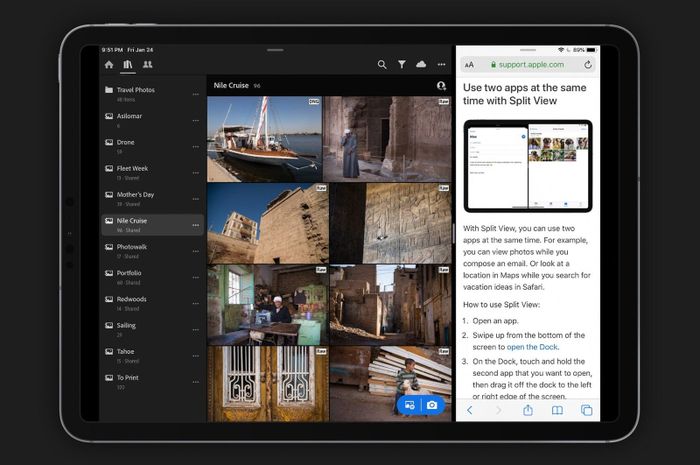Open options for Tahoe album
This screenshot has width=700, height=465.
196,356
